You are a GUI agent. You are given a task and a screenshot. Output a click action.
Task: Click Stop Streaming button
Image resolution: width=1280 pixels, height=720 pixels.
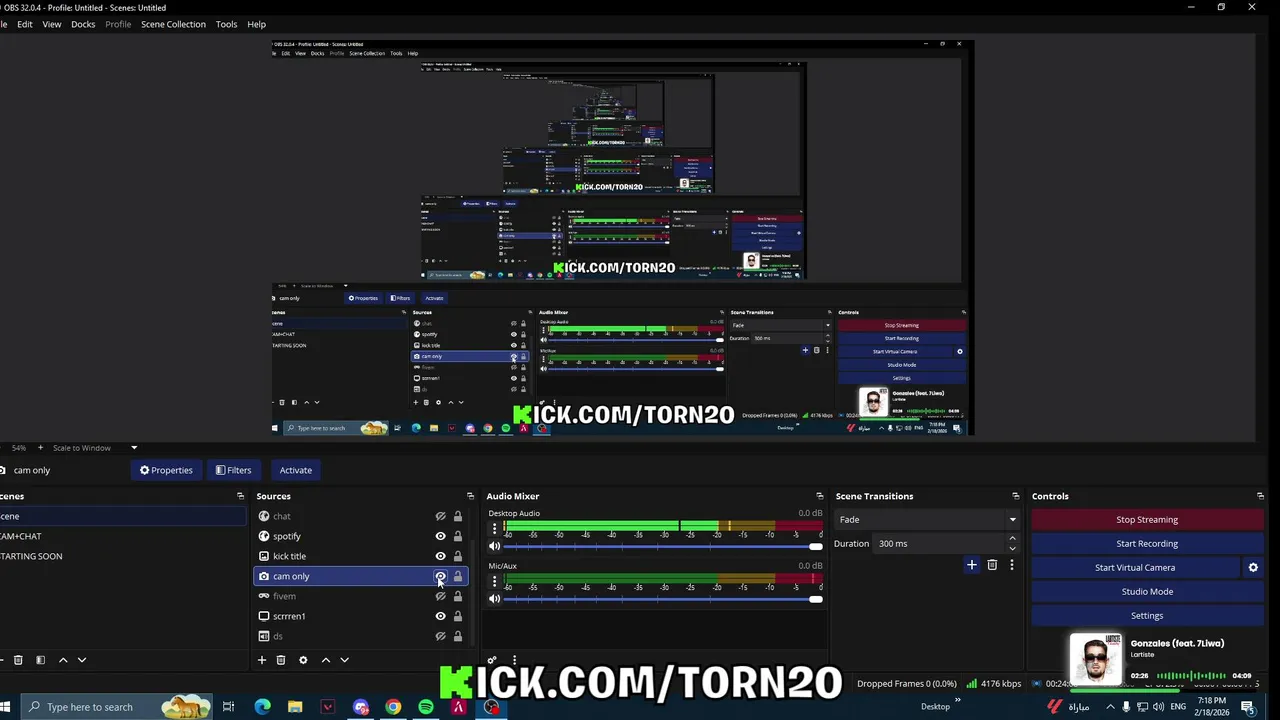(1147, 519)
